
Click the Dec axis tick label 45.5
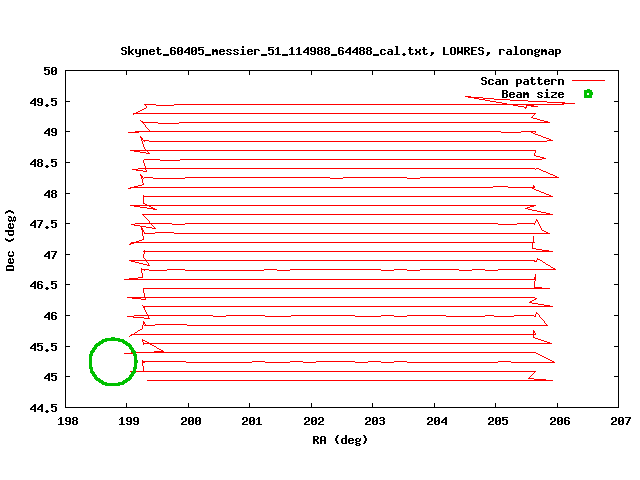click(44, 347)
